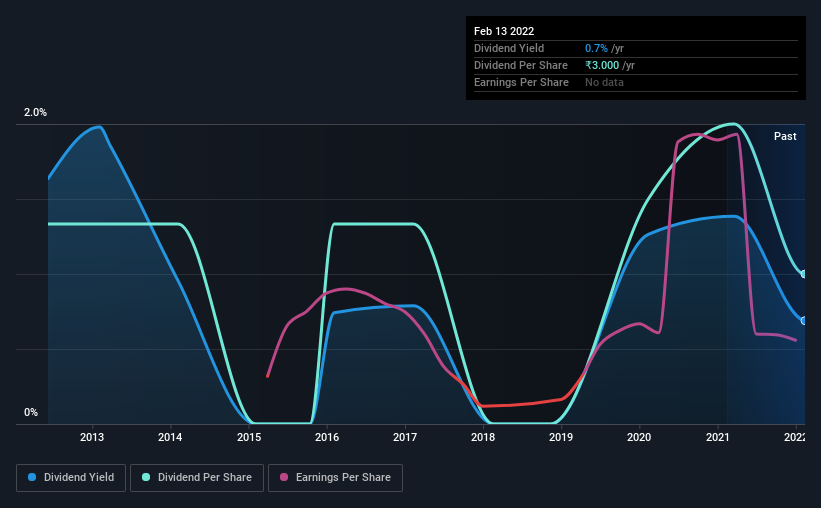Click the 2020 x-axis label

click(x=639, y=437)
